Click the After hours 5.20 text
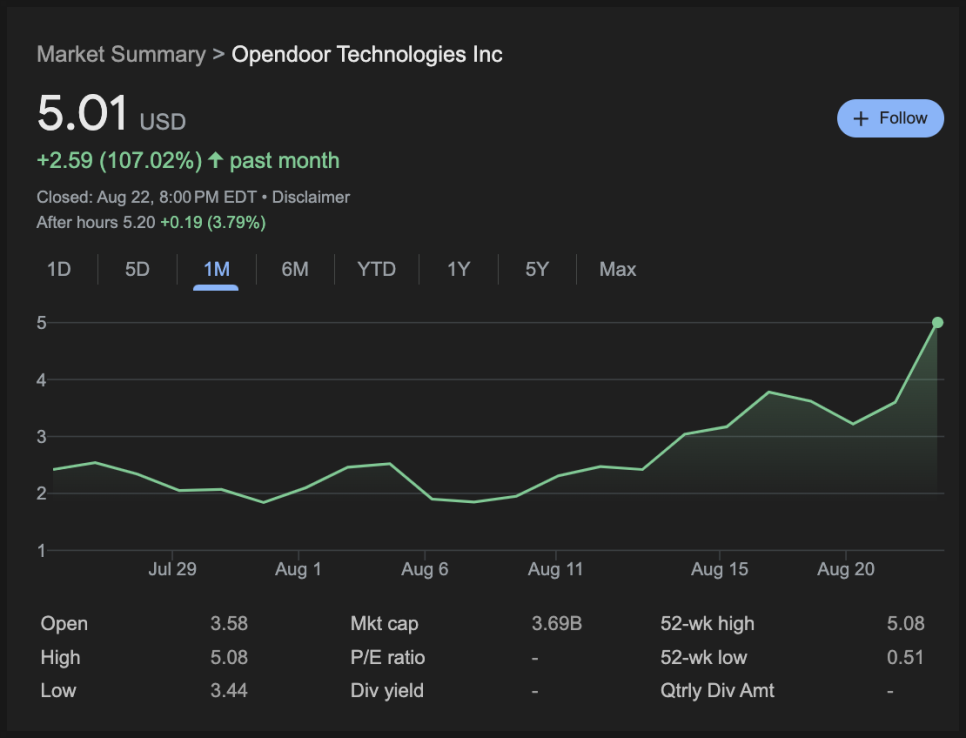The height and width of the screenshot is (738, 966). [96, 222]
